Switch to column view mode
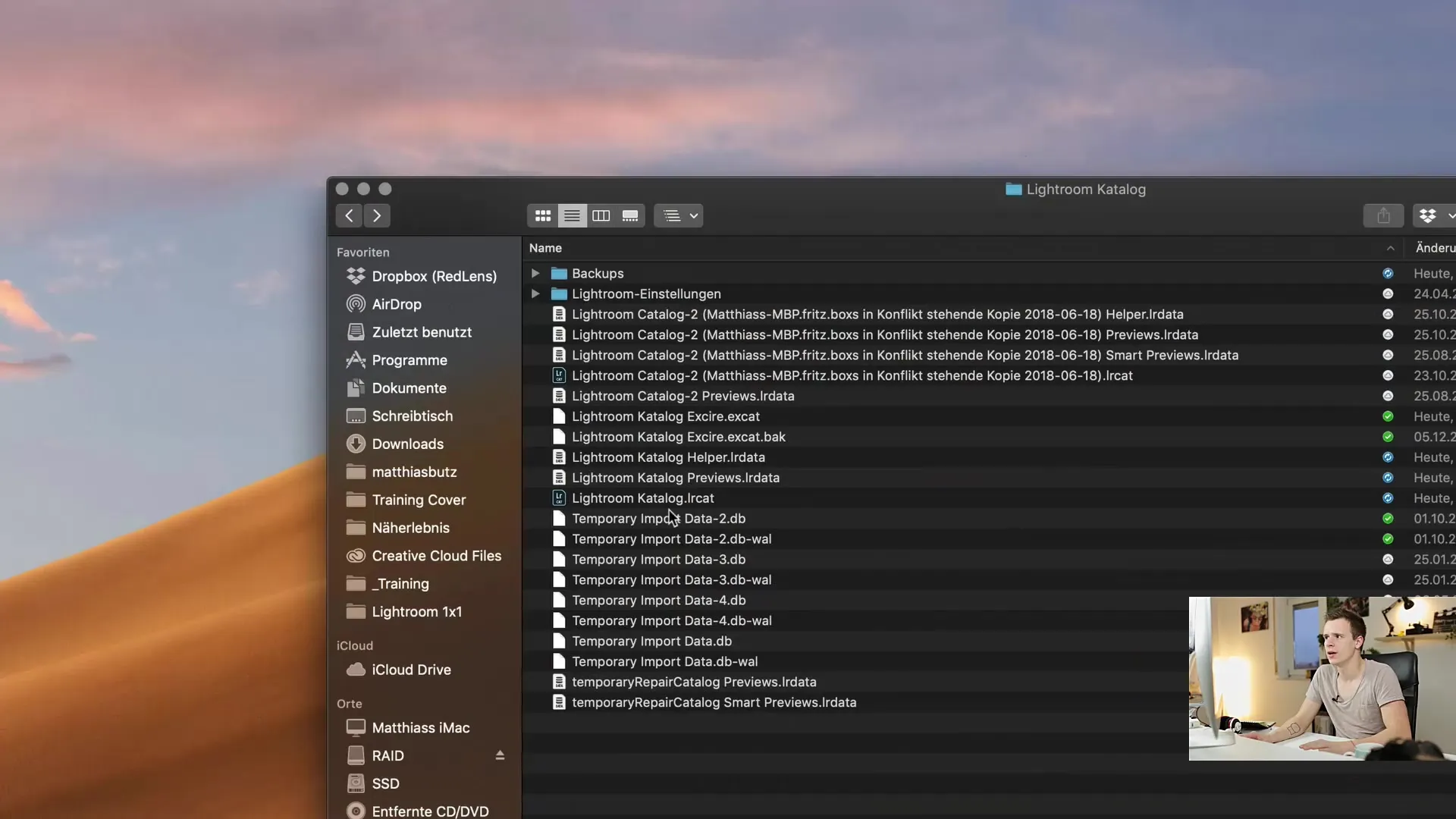This screenshot has height=819, width=1456. pos(601,216)
